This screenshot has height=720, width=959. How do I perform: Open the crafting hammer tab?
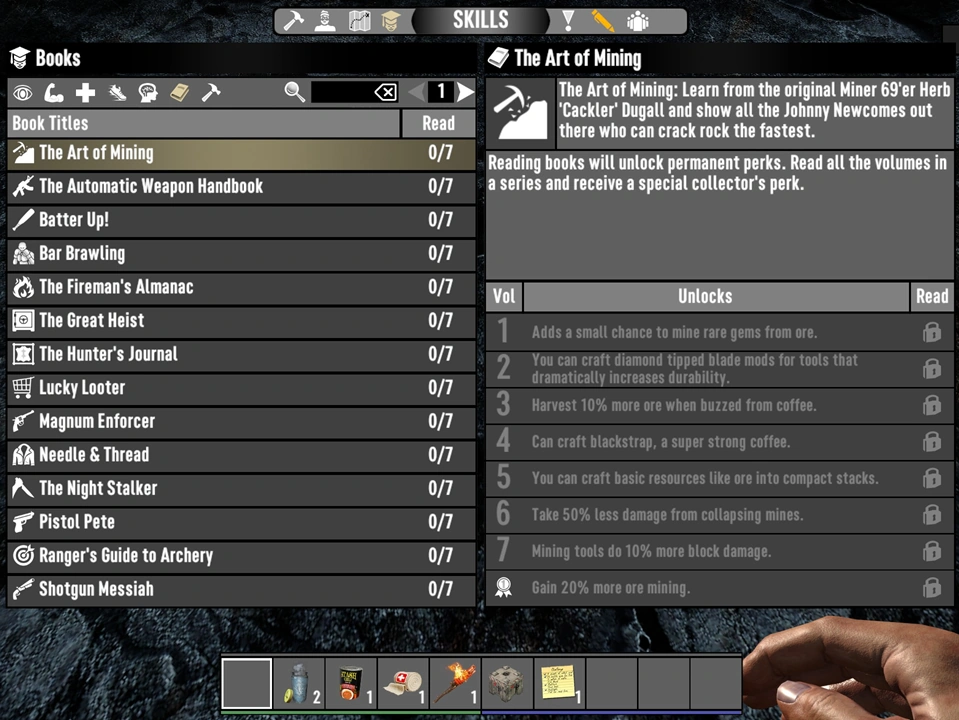coord(292,21)
